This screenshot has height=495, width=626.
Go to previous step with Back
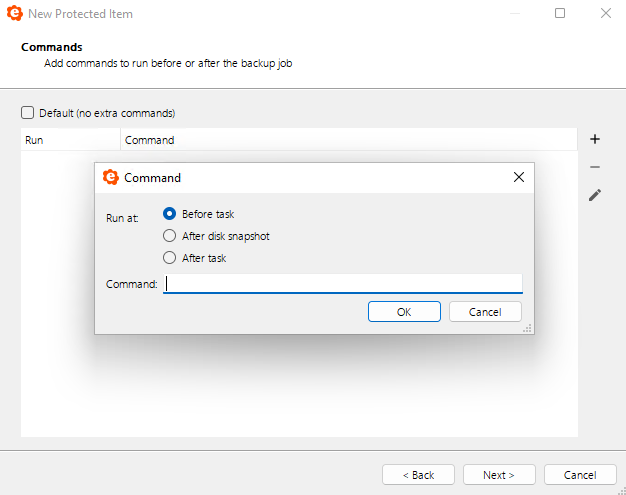(418, 475)
